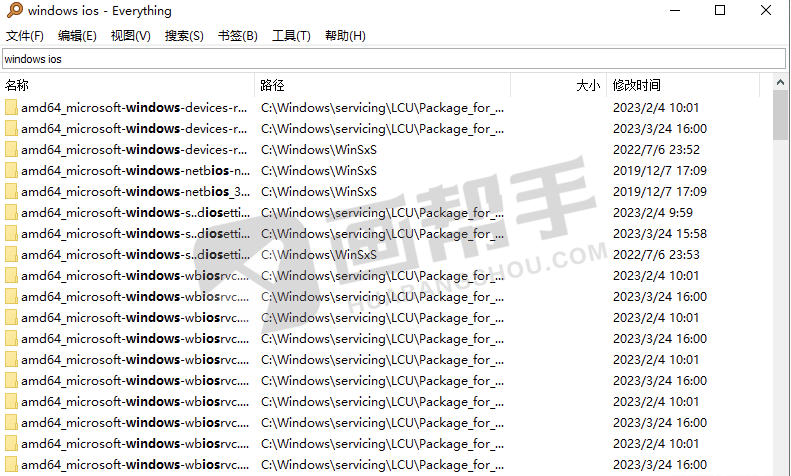Click the modified date 2023/3/24 15:58
Viewport: 791px width, 476px height.
click(660, 233)
